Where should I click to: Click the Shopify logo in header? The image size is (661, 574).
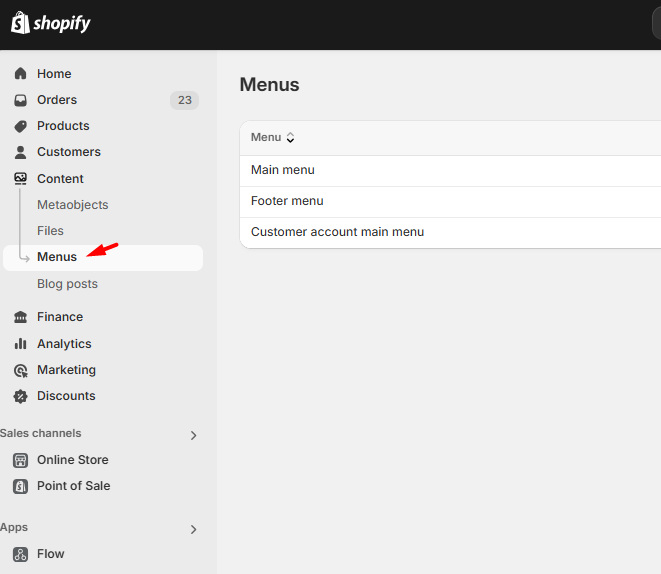click(x=51, y=23)
